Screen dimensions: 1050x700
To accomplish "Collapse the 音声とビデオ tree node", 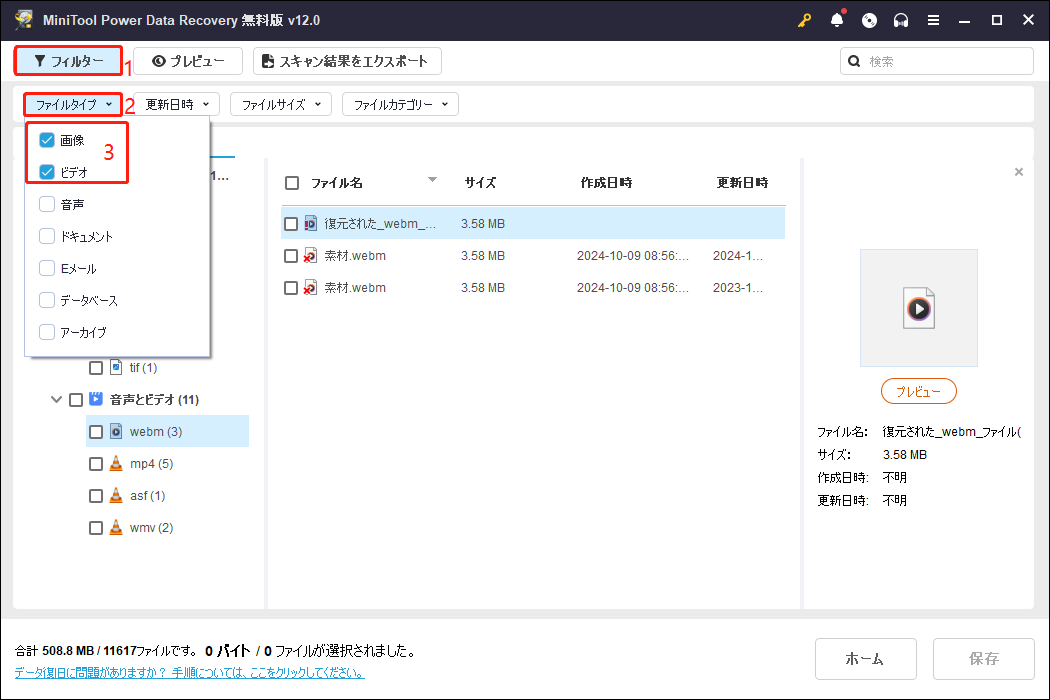I will click(x=56, y=399).
